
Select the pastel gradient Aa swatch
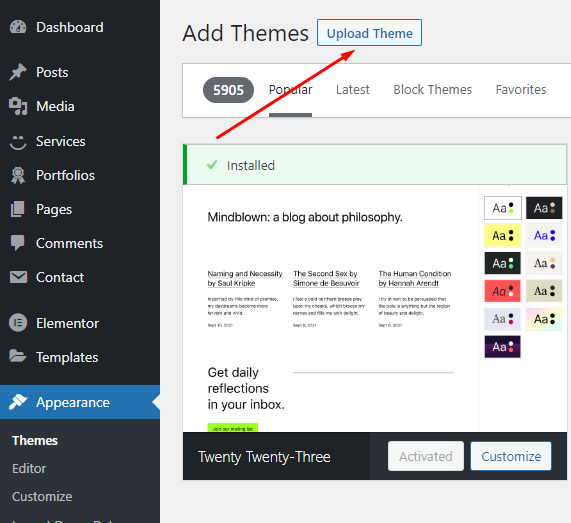[x=544, y=319]
